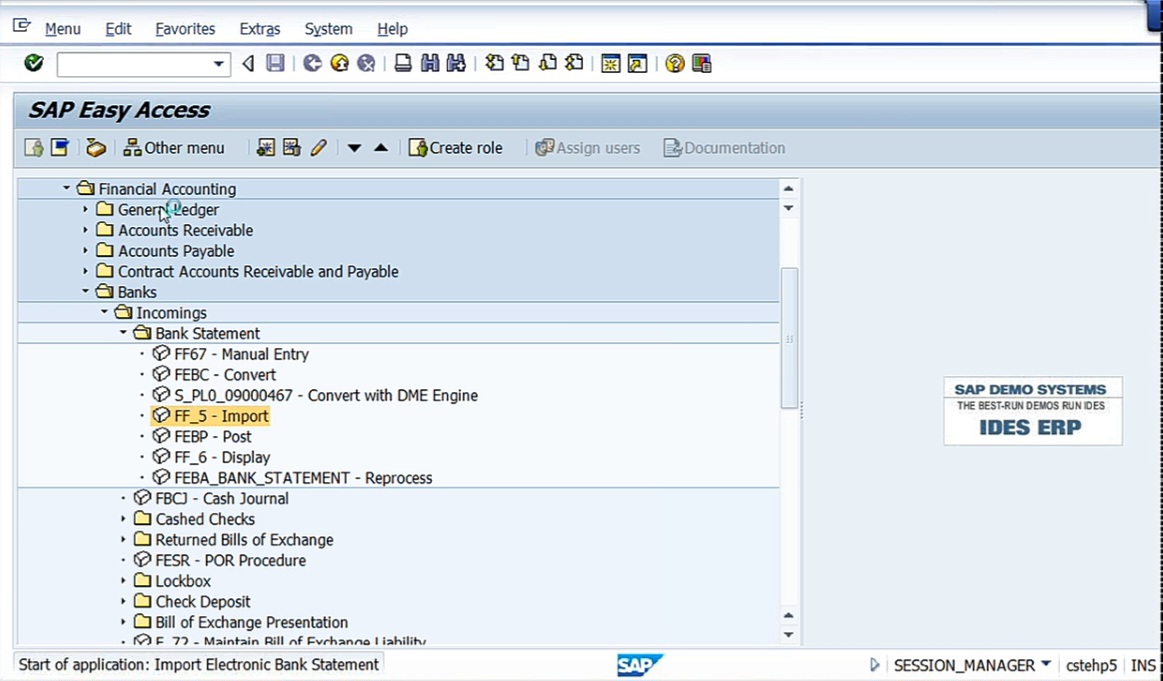Click the Documentation button
The image size is (1163, 681).
tap(724, 148)
